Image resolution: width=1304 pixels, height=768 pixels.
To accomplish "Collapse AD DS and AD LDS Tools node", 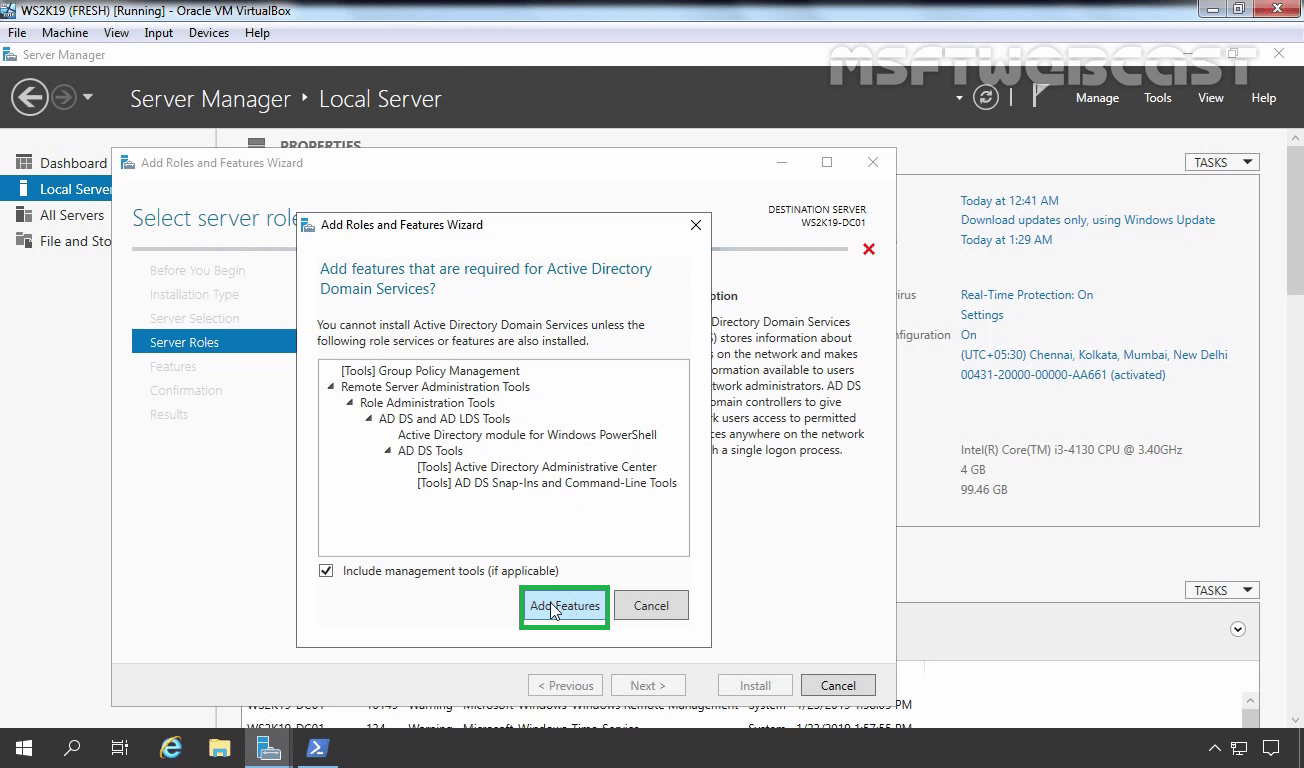I will tap(369, 419).
